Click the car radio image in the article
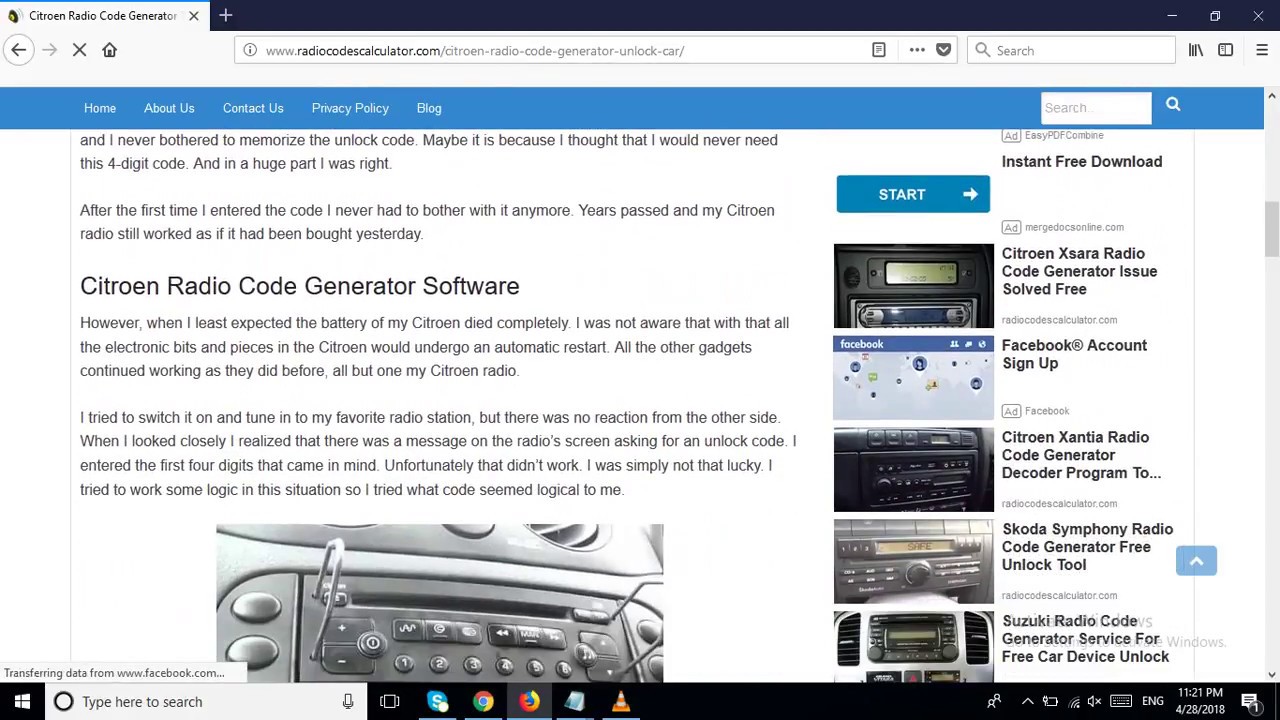Viewport: 1280px width, 720px height. click(x=439, y=603)
